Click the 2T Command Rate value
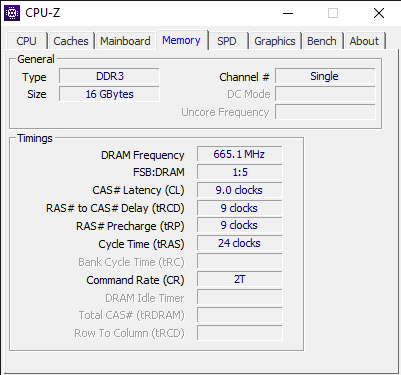The height and width of the screenshot is (375, 401). click(239, 279)
